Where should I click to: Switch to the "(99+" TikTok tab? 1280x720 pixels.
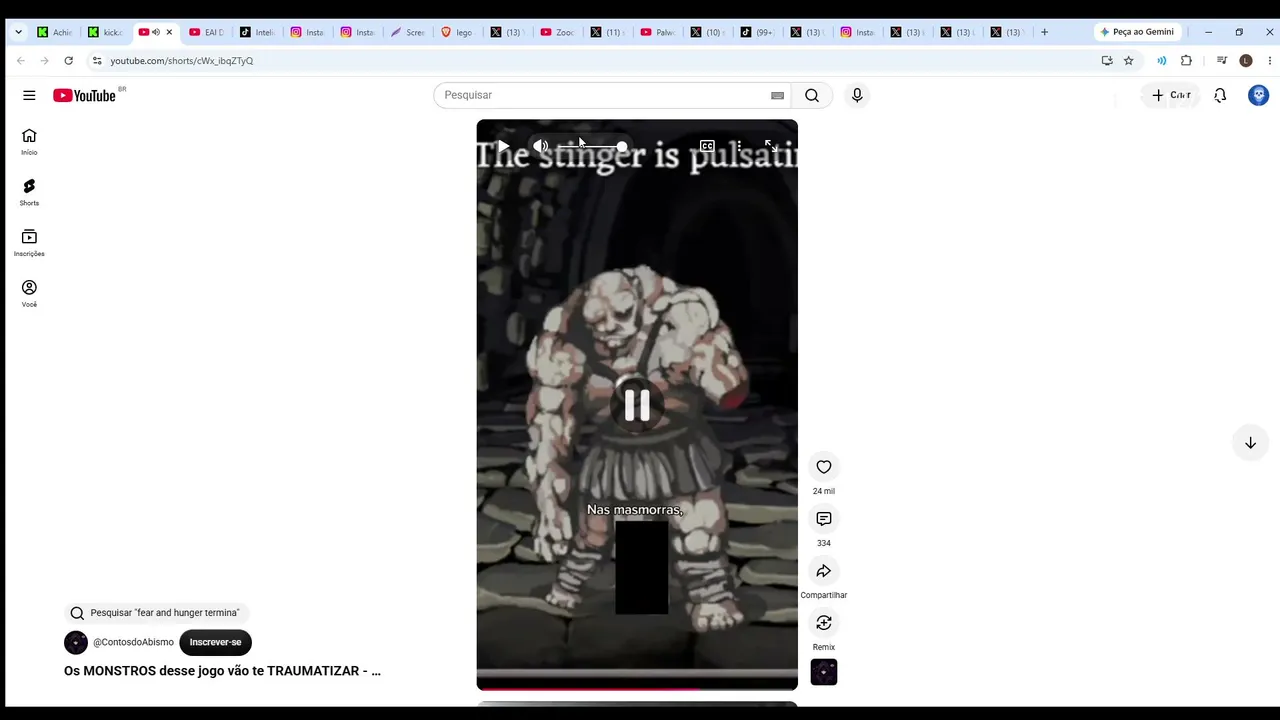point(757,32)
